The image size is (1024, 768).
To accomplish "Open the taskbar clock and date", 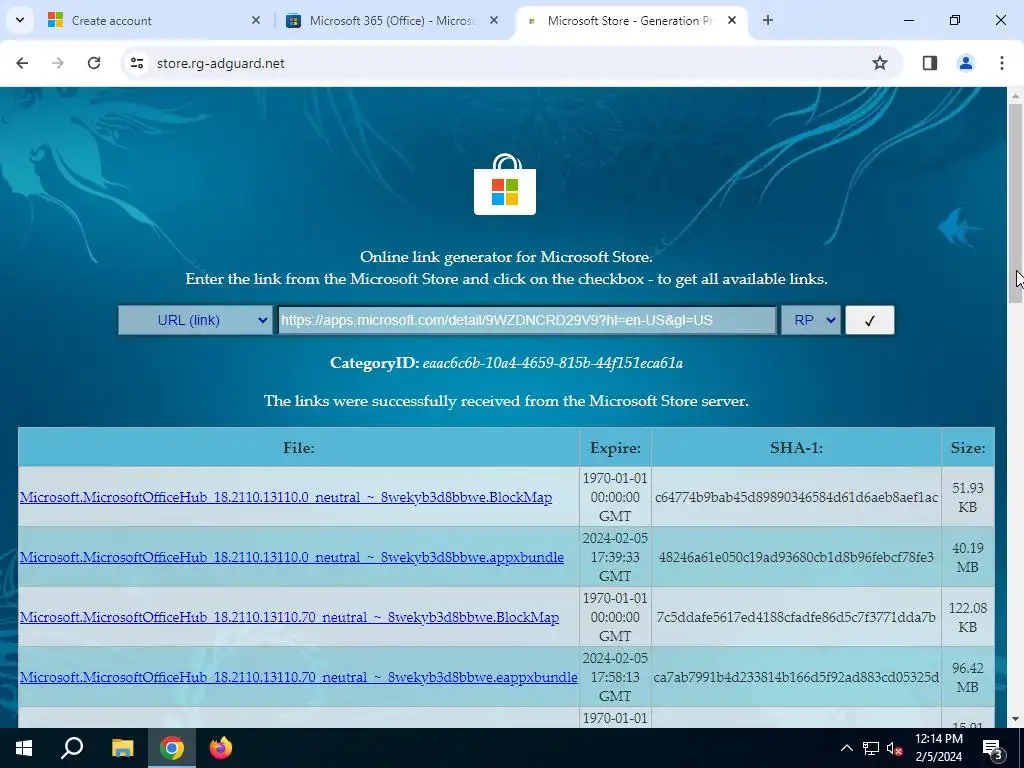I will point(938,748).
